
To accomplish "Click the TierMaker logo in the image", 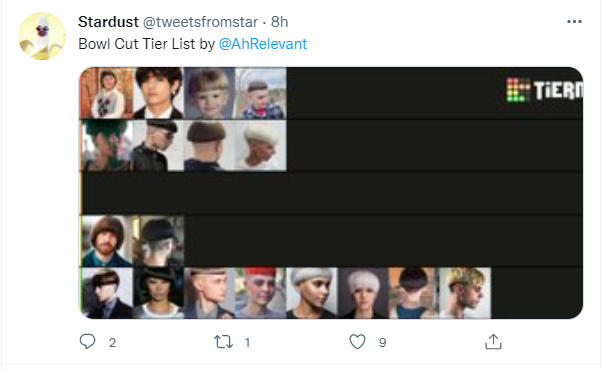I will click(544, 90).
